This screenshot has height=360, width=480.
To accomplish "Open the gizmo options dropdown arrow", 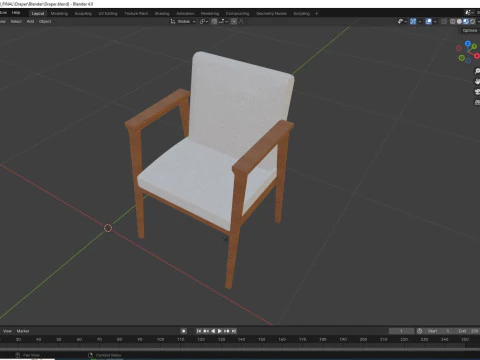I will [419, 21].
